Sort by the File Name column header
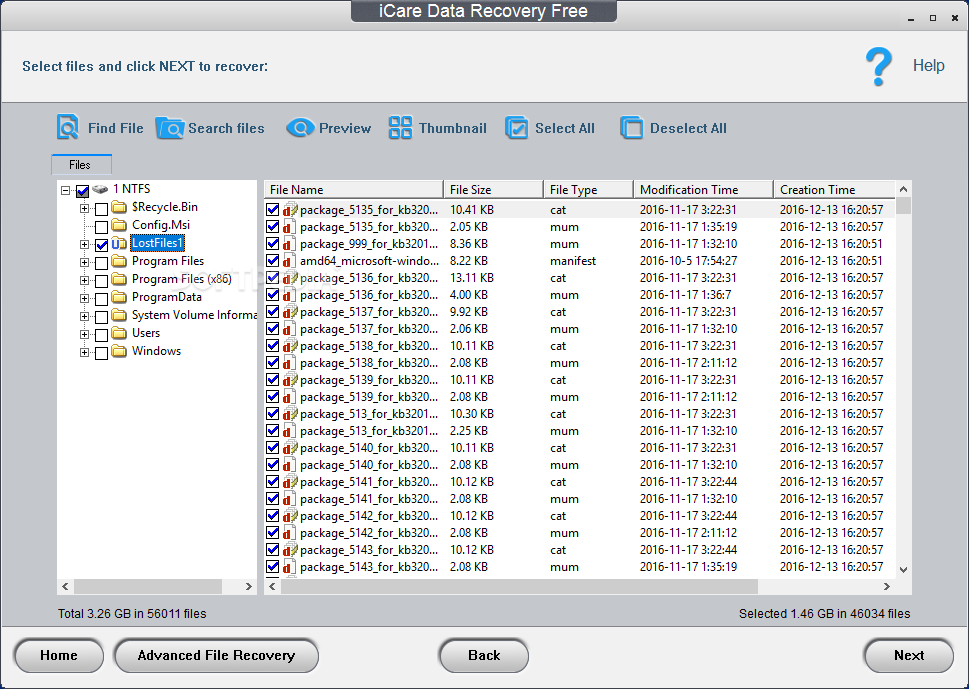969x689 pixels. 354,190
